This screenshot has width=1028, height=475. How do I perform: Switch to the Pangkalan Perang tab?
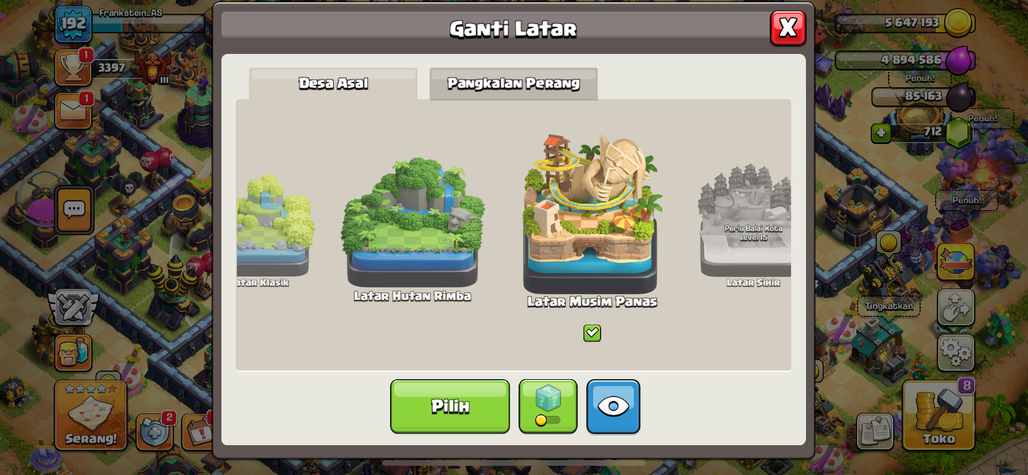(x=513, y=84)
